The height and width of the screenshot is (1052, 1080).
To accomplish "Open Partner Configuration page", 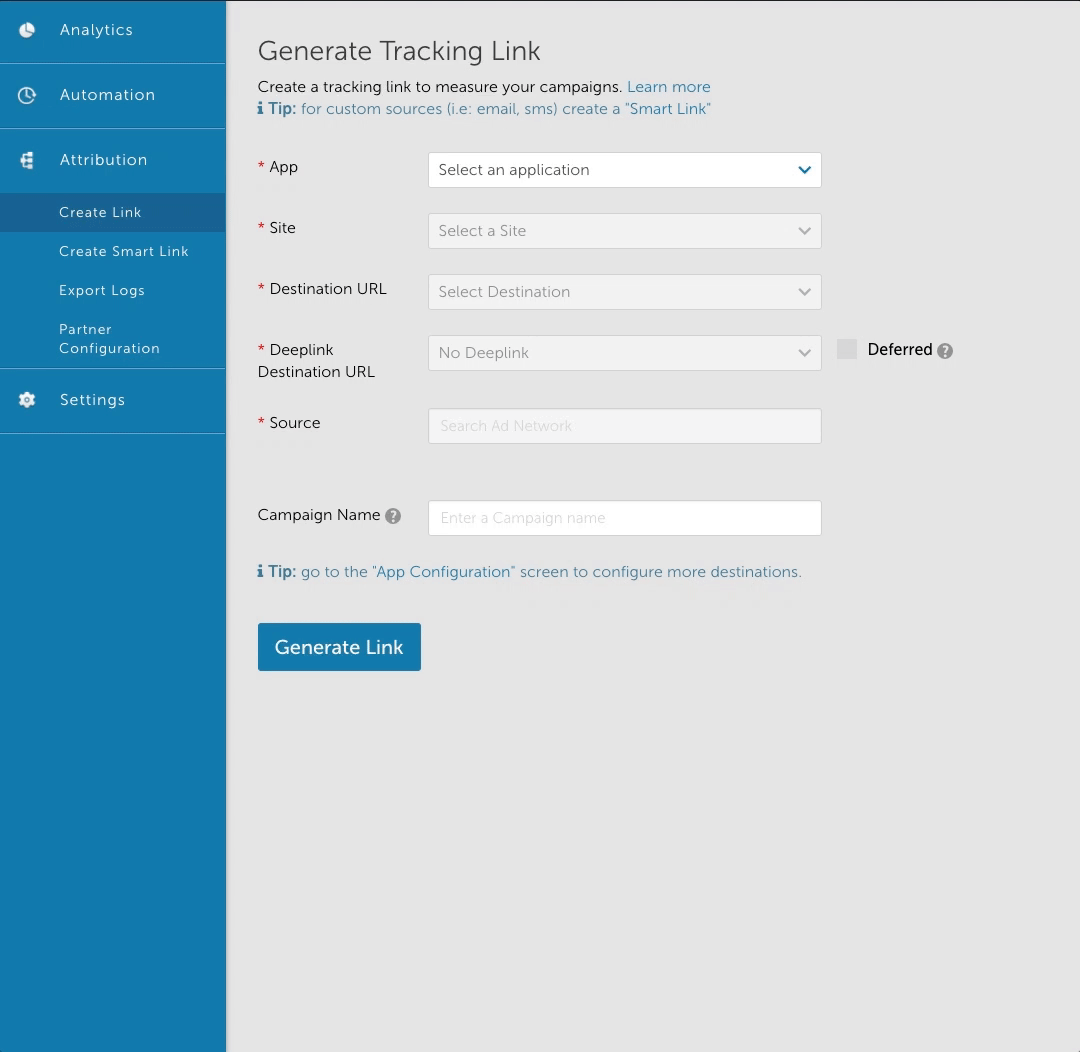I will [109, 339].
